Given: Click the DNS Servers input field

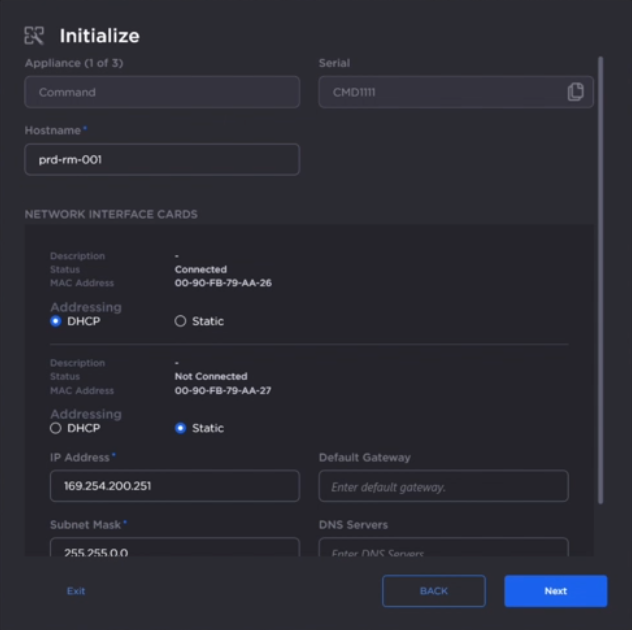Looking at the screenshot, I should pos(443,548).
